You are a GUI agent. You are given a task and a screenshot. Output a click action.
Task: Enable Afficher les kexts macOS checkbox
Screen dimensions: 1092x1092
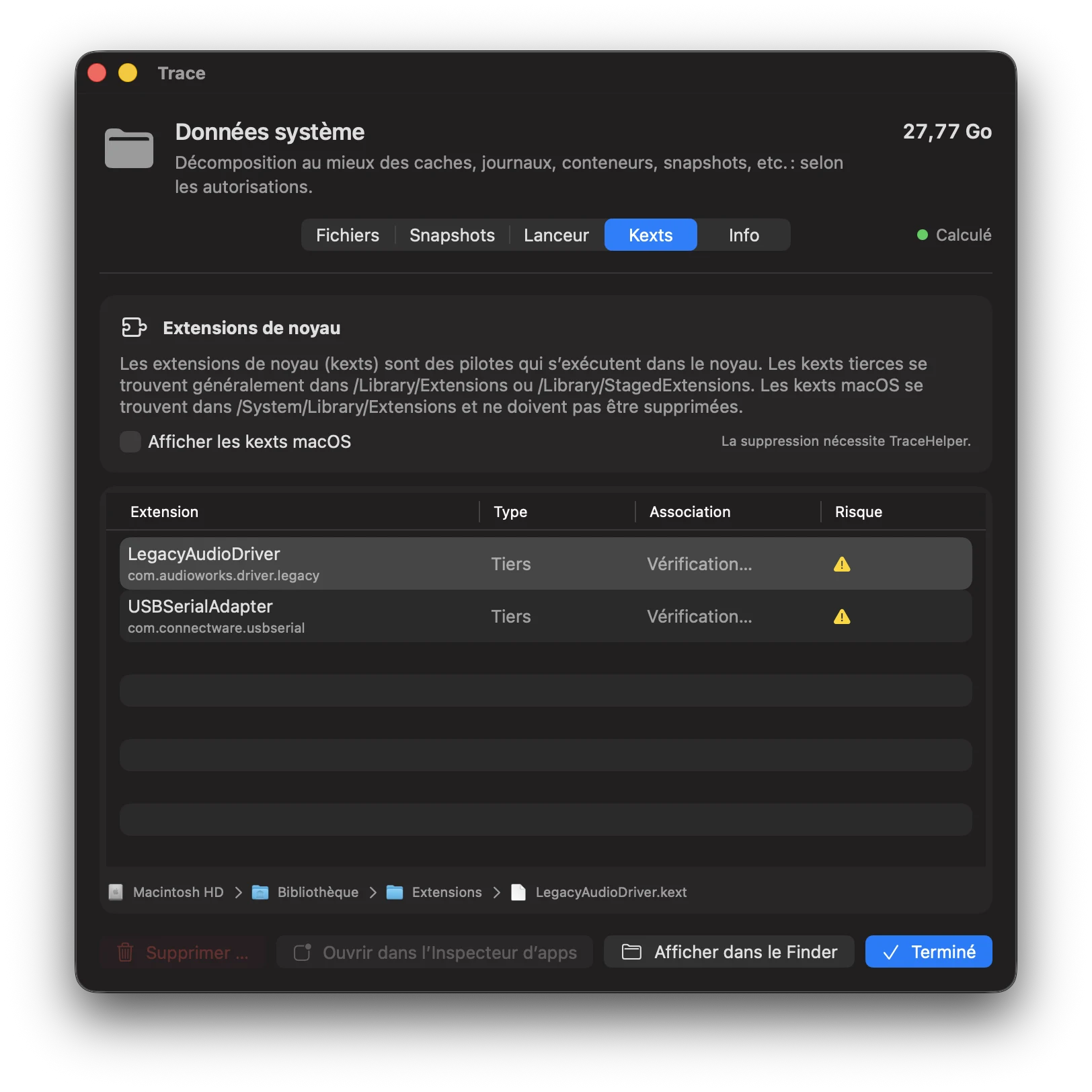pyautogui.click(x=130, y=442)
